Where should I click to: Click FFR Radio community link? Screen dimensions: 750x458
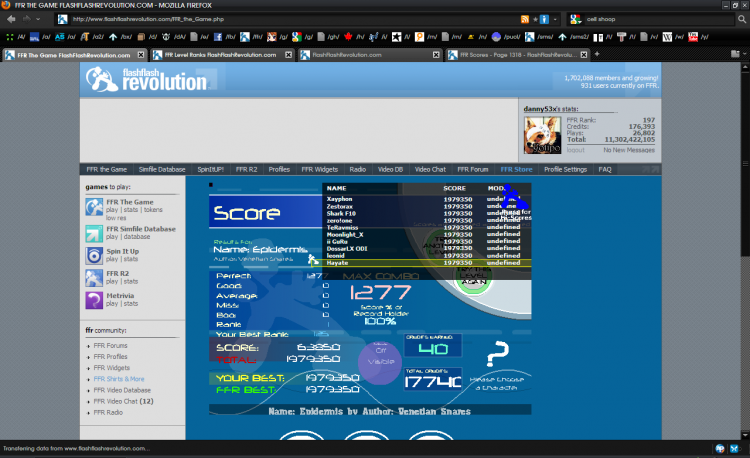pos(108,413)
